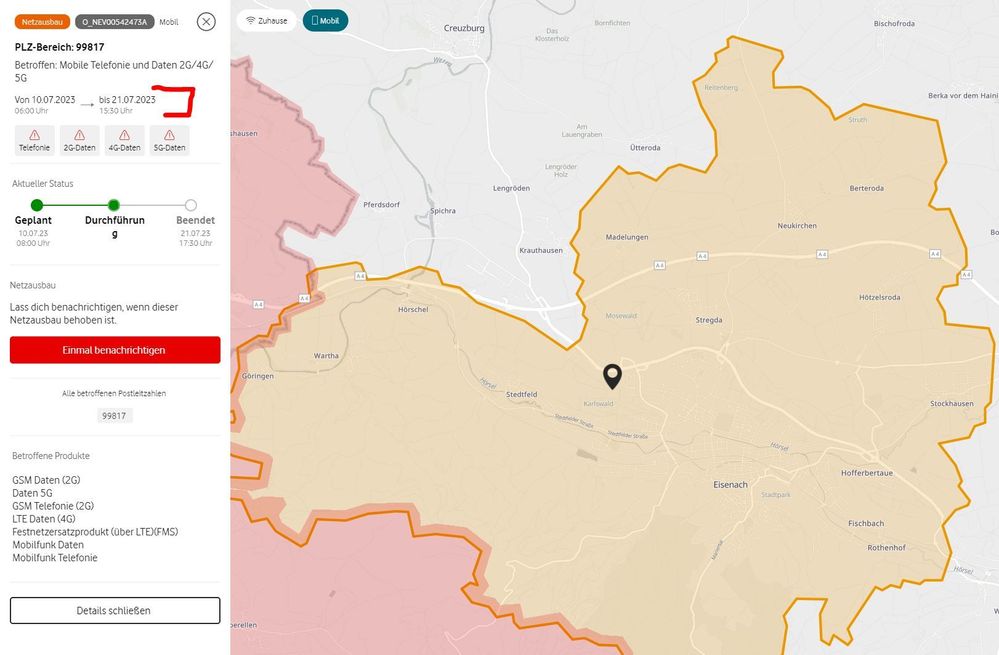
Task: Click the Madelungen label on the map
Action: pyautogui.click(x=627, y=237)
